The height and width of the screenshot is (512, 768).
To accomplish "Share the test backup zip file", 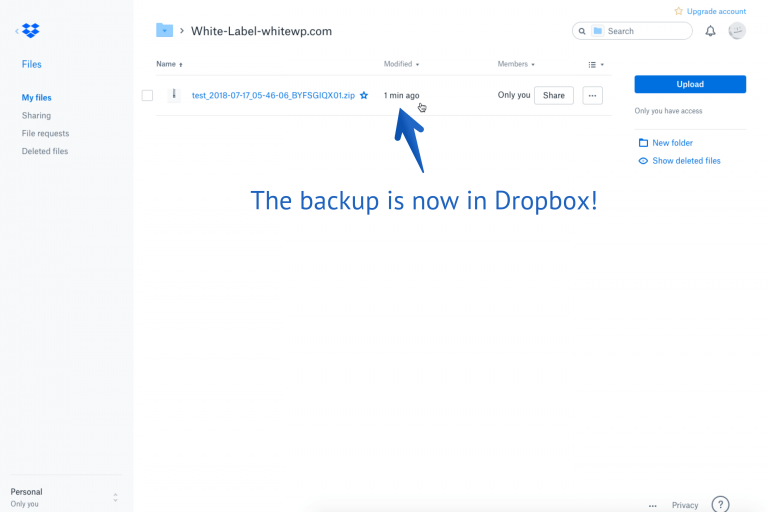I will tap(553, 96).
